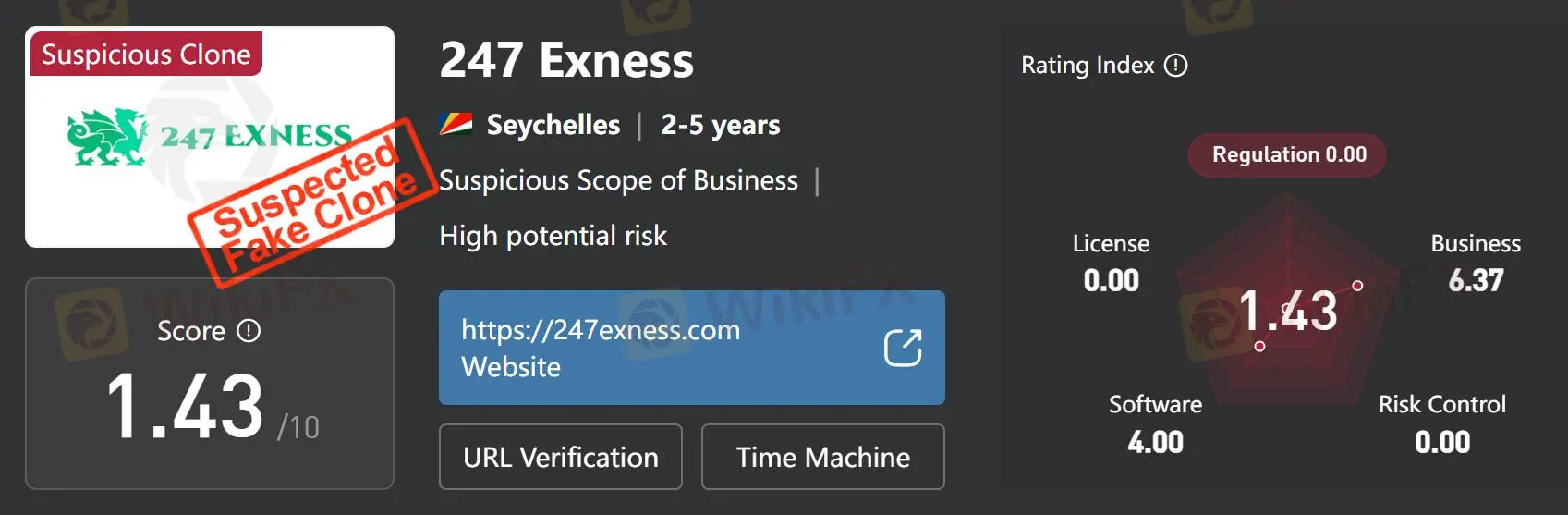1568x515 pixels.
Task: Click the Software 4.00 rating
Action: pos(1155,423)
